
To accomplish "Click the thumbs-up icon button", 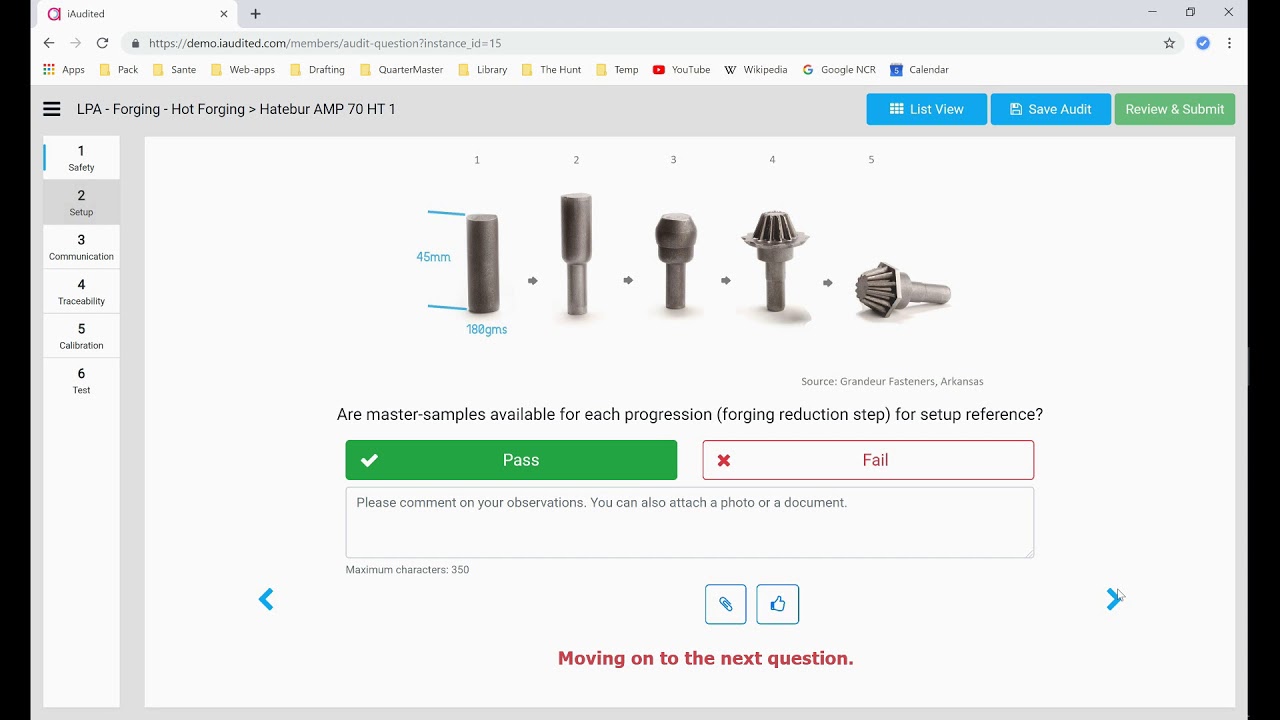I will tap(778, 604).
